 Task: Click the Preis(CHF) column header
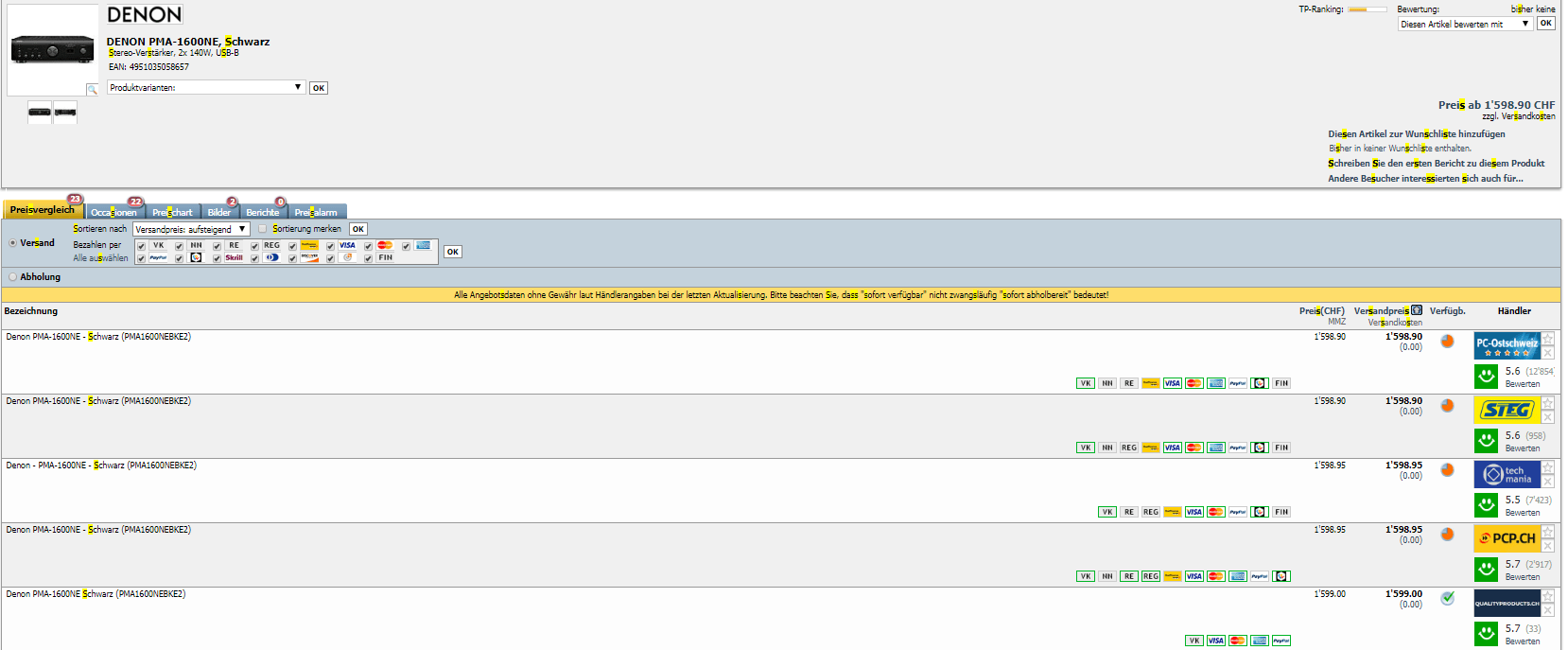tap(1322, 311)
